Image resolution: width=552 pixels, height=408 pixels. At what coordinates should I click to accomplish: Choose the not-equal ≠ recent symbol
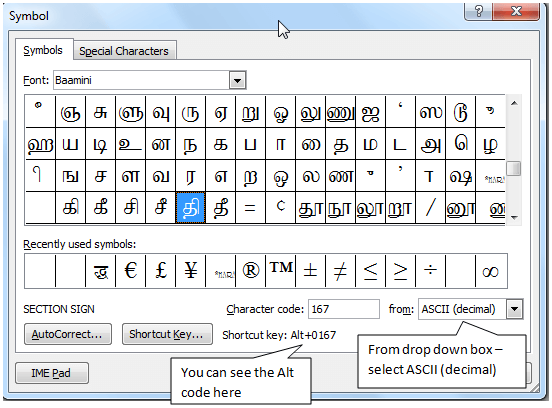click(x=340, y=271)
